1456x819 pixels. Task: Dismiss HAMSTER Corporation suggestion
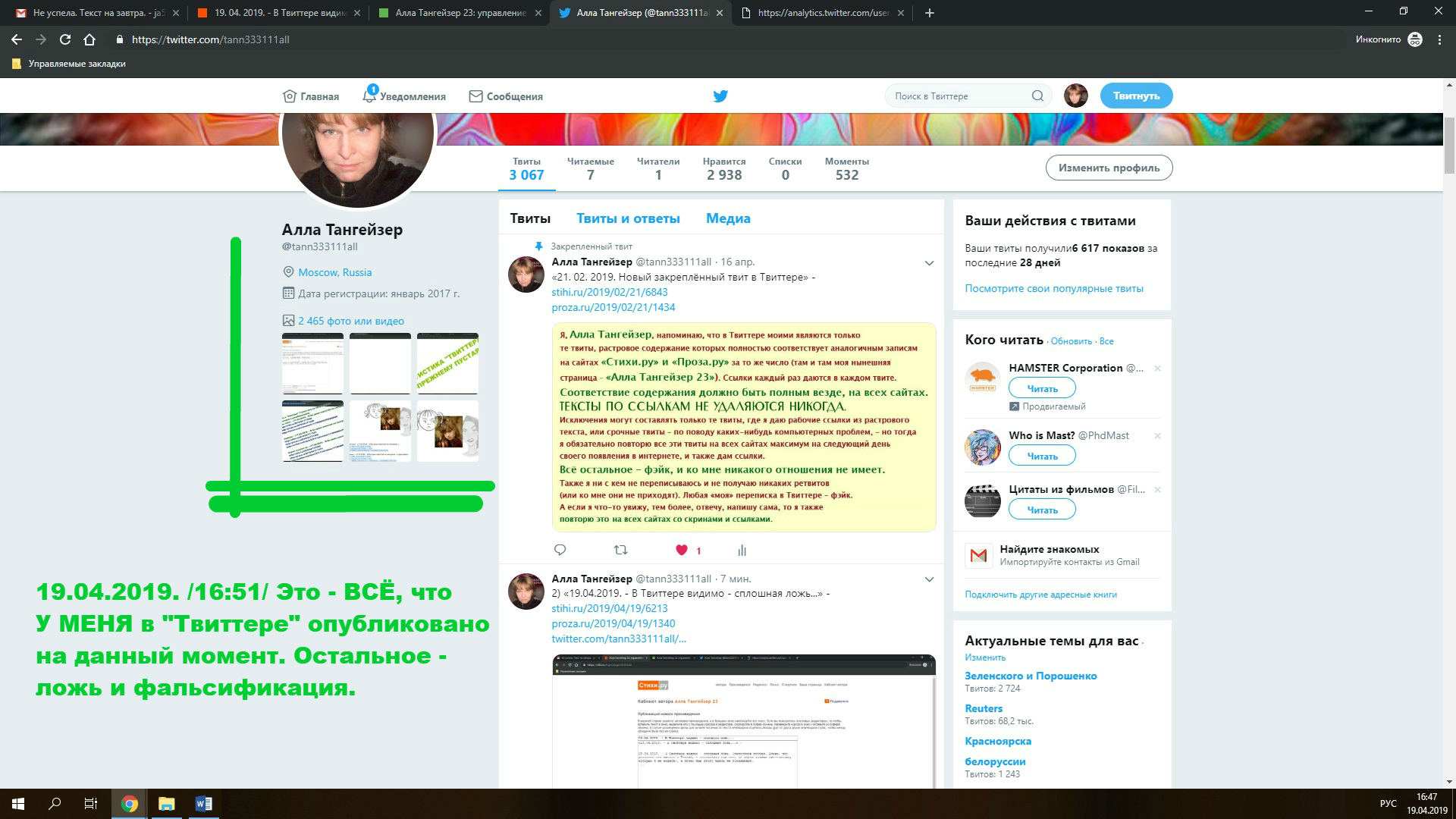coord(1157,369)
